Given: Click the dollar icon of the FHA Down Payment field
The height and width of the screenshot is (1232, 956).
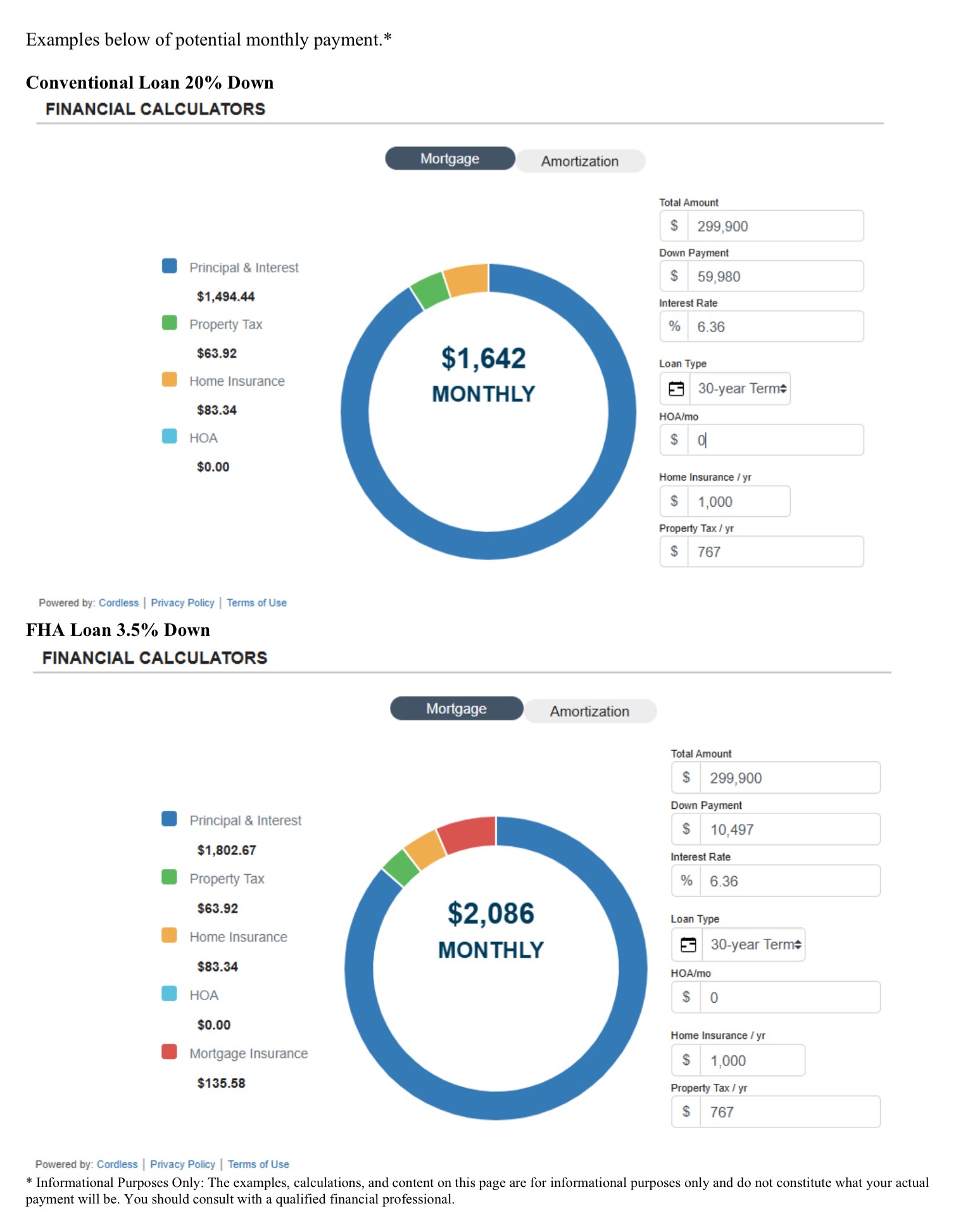Looking at the screenshot, I should pos(686,829).
